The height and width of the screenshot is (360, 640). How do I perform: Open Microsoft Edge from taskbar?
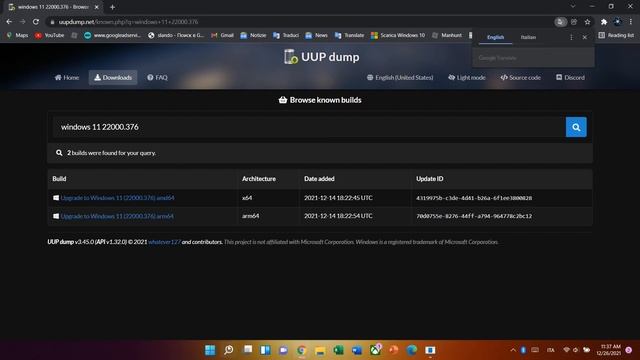coord(412,350)
